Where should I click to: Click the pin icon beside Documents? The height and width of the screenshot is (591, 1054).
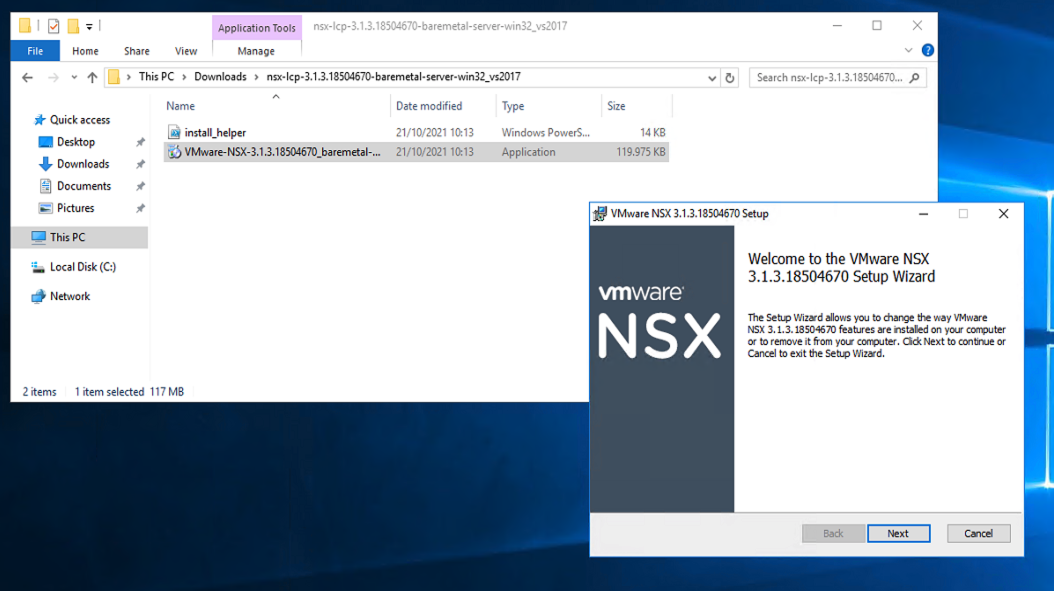(140, 186)
